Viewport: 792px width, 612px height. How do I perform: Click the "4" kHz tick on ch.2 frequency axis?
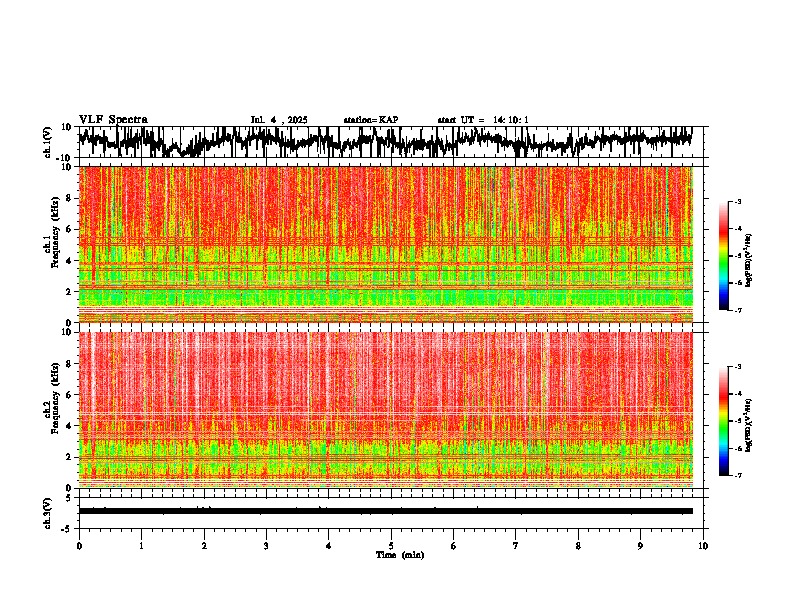coord(70,426)
